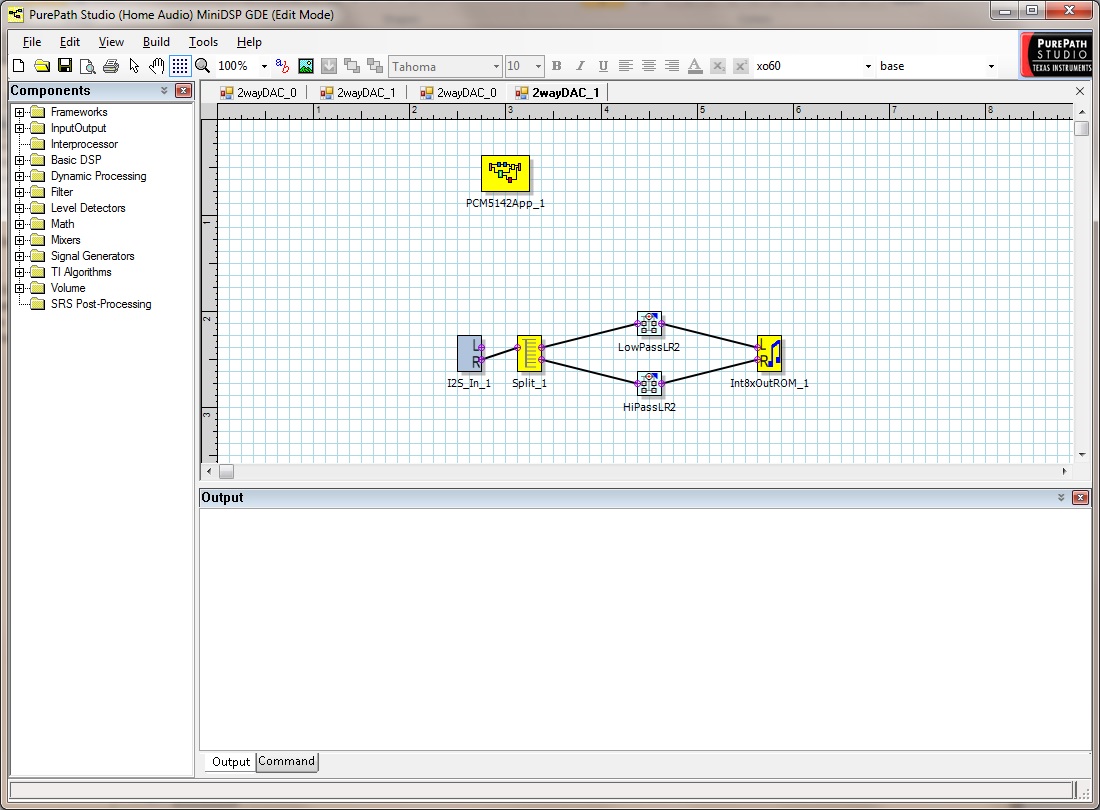Expand the Frameworks folder
Screen dimensions: 1100x810
[20, 112]
